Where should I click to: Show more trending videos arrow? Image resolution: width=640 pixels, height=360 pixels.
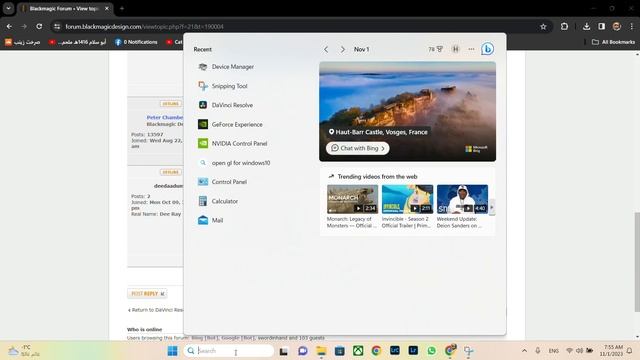pos(492,207)
